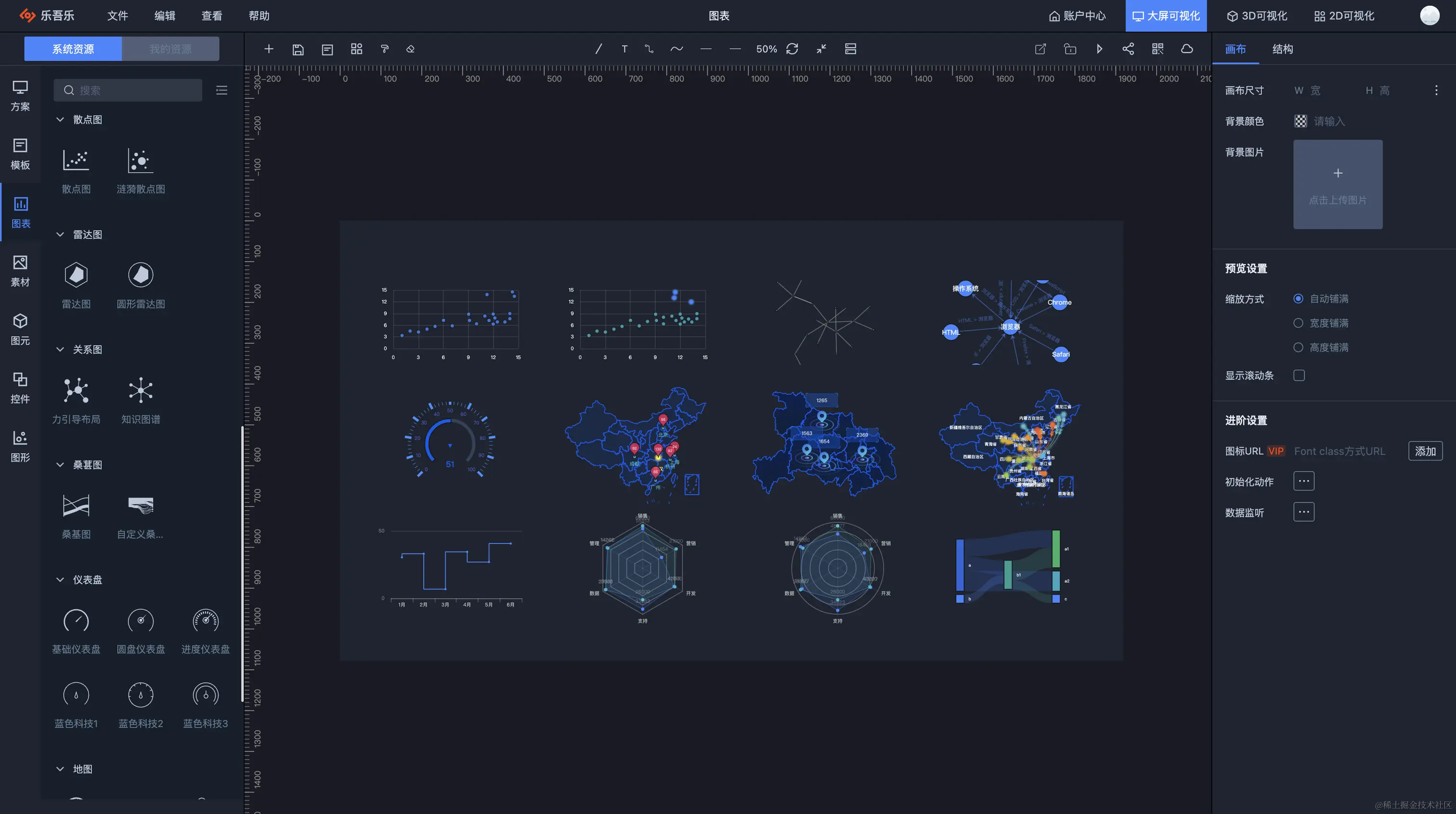Image resolution: width=1456 pixels, height=814 pixels.
Task: Collapse the 关系图 section
Action: click(x=61, y=349)
